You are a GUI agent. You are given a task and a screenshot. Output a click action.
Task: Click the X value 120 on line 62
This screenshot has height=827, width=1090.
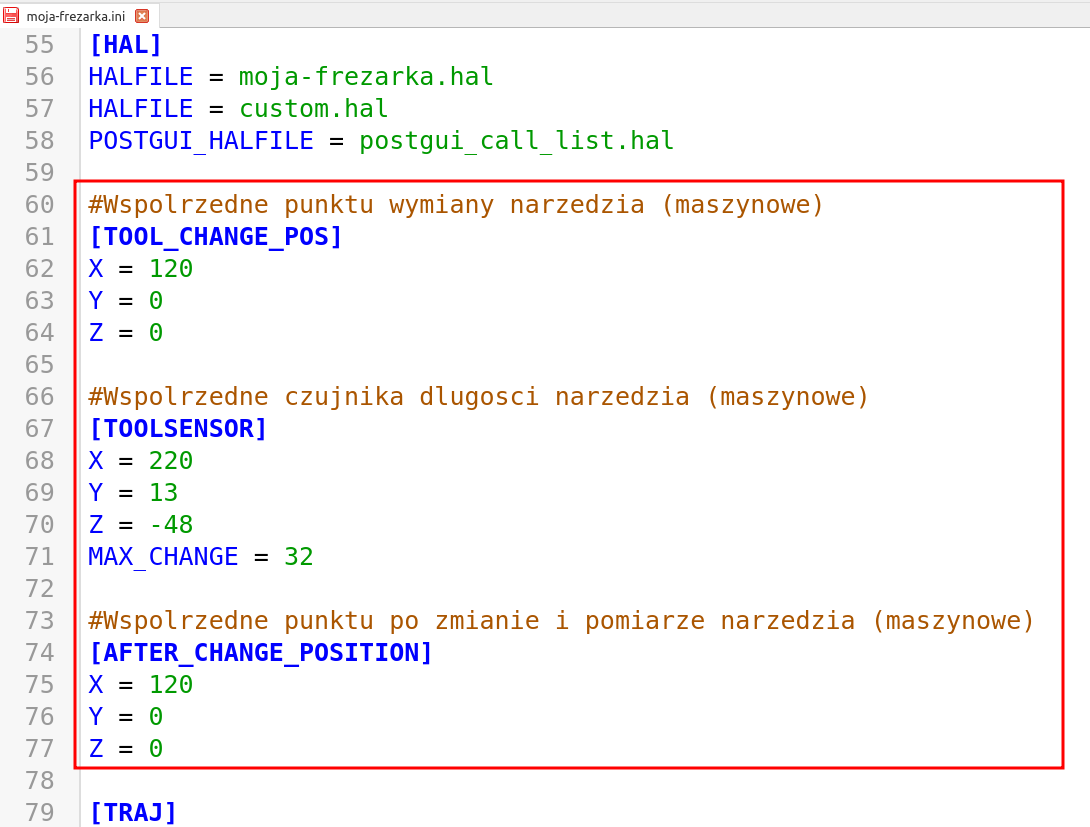click(x=170, y=269)
